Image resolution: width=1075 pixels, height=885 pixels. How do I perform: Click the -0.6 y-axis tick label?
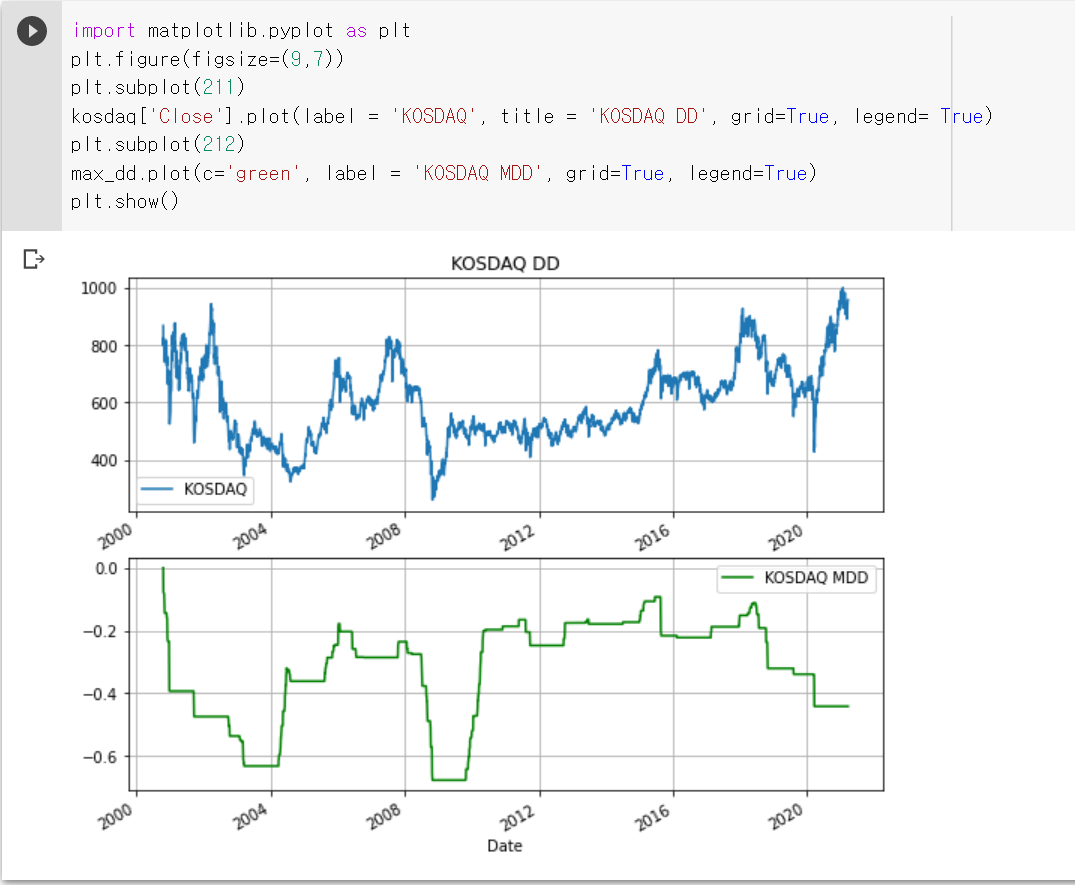click(x=100, y=757)
